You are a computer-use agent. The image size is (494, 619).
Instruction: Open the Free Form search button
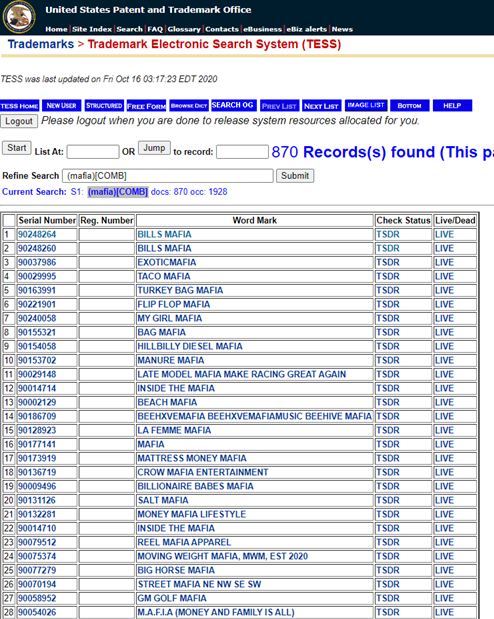[x=147, y=106]
